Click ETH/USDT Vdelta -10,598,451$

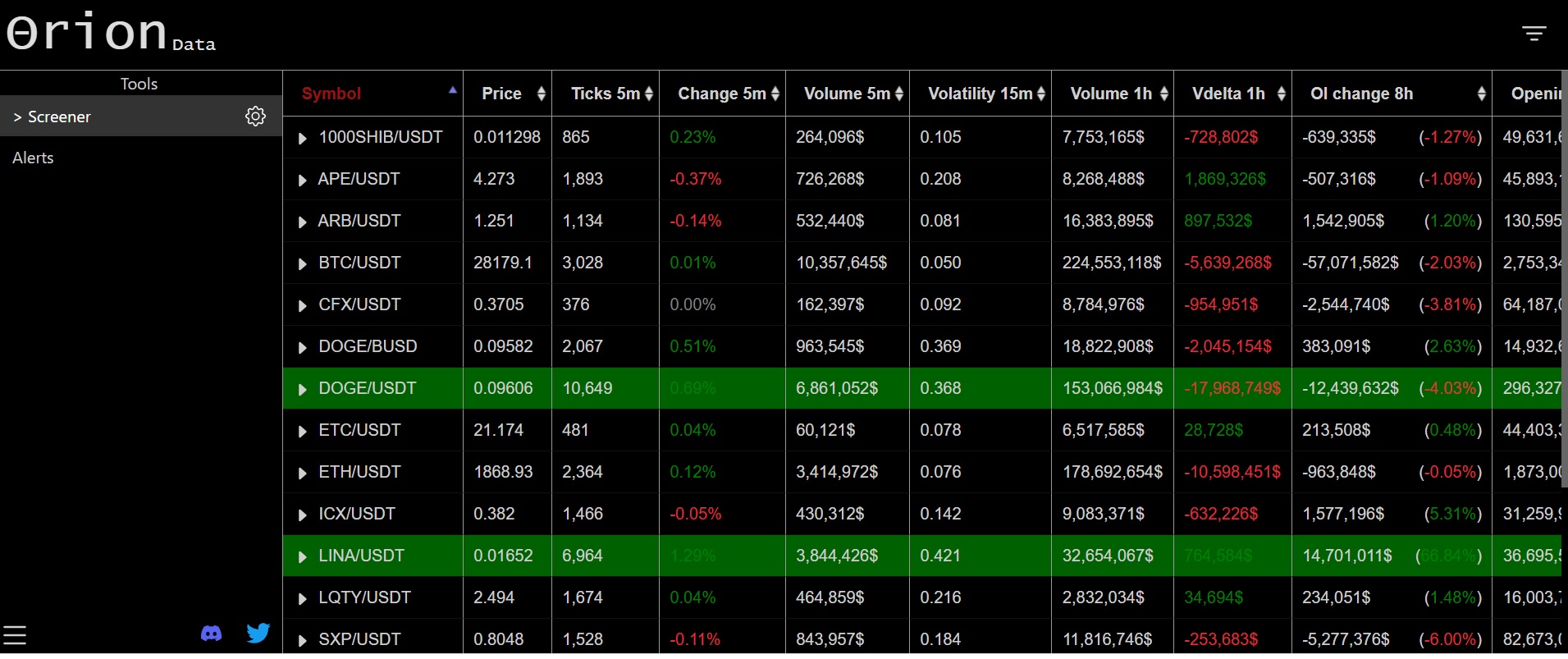click(1232, 472)
